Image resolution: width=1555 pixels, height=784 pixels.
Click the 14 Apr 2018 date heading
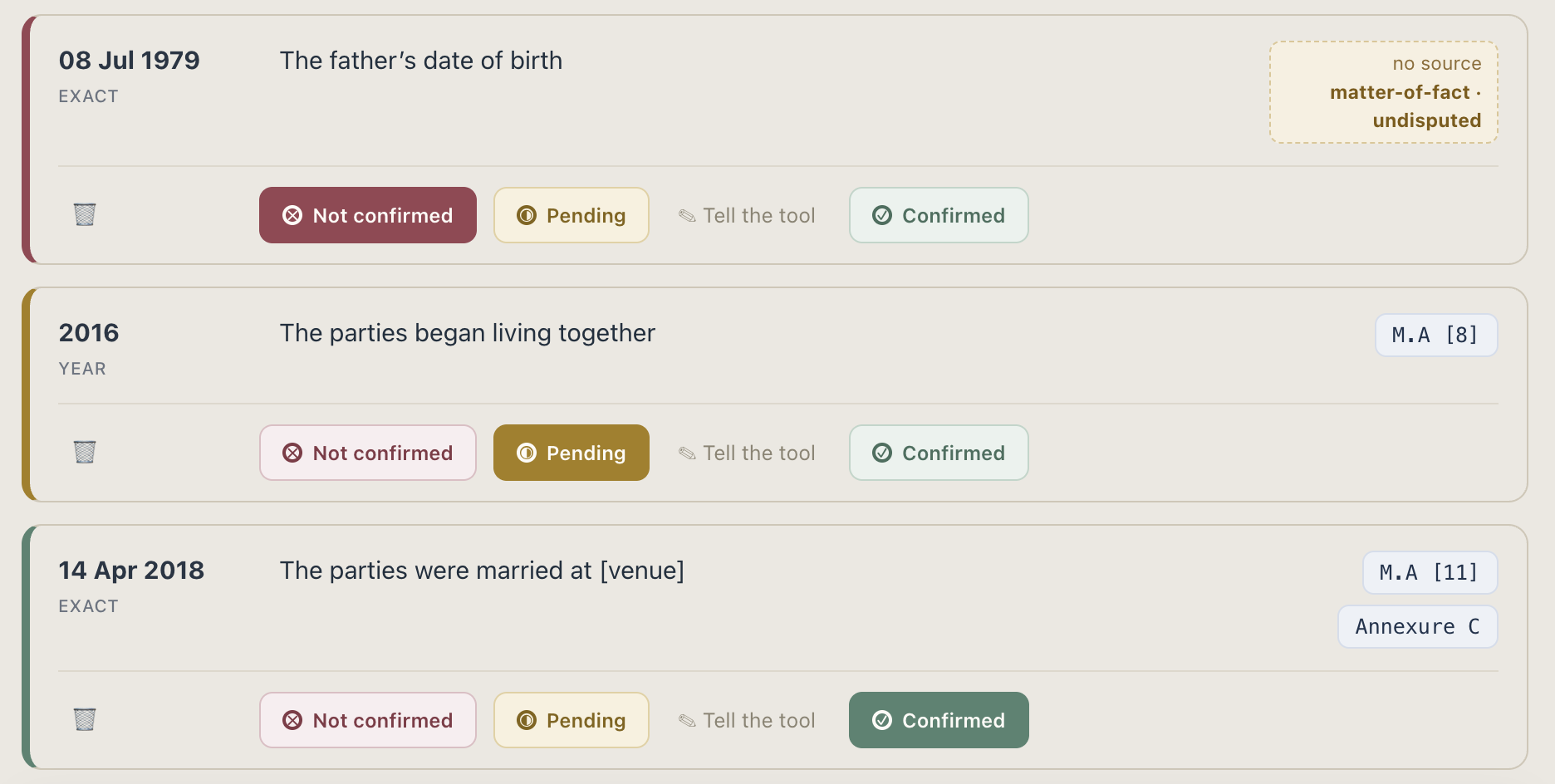point(131,570)
